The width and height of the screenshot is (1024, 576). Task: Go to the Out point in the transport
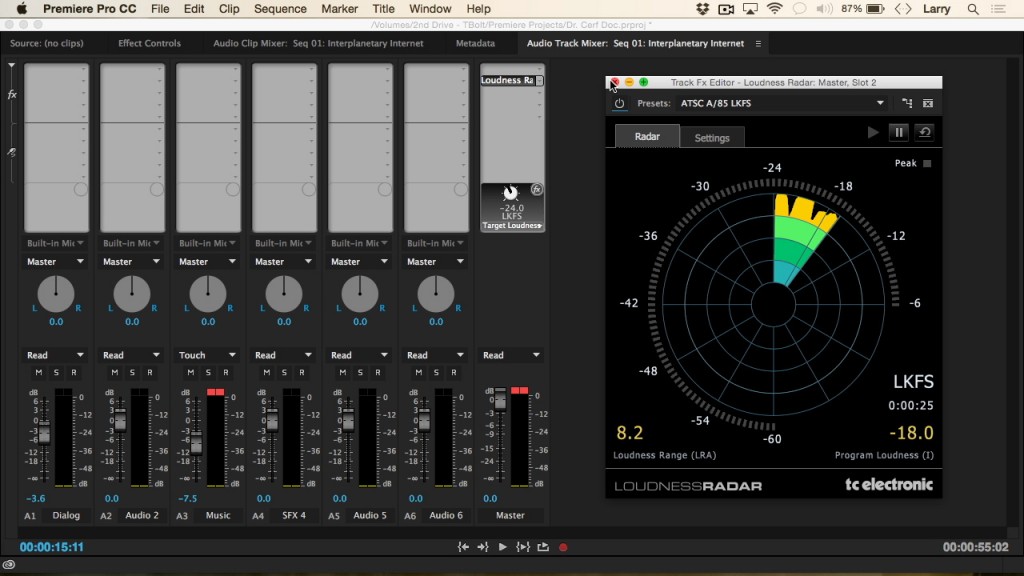point(483,547)
